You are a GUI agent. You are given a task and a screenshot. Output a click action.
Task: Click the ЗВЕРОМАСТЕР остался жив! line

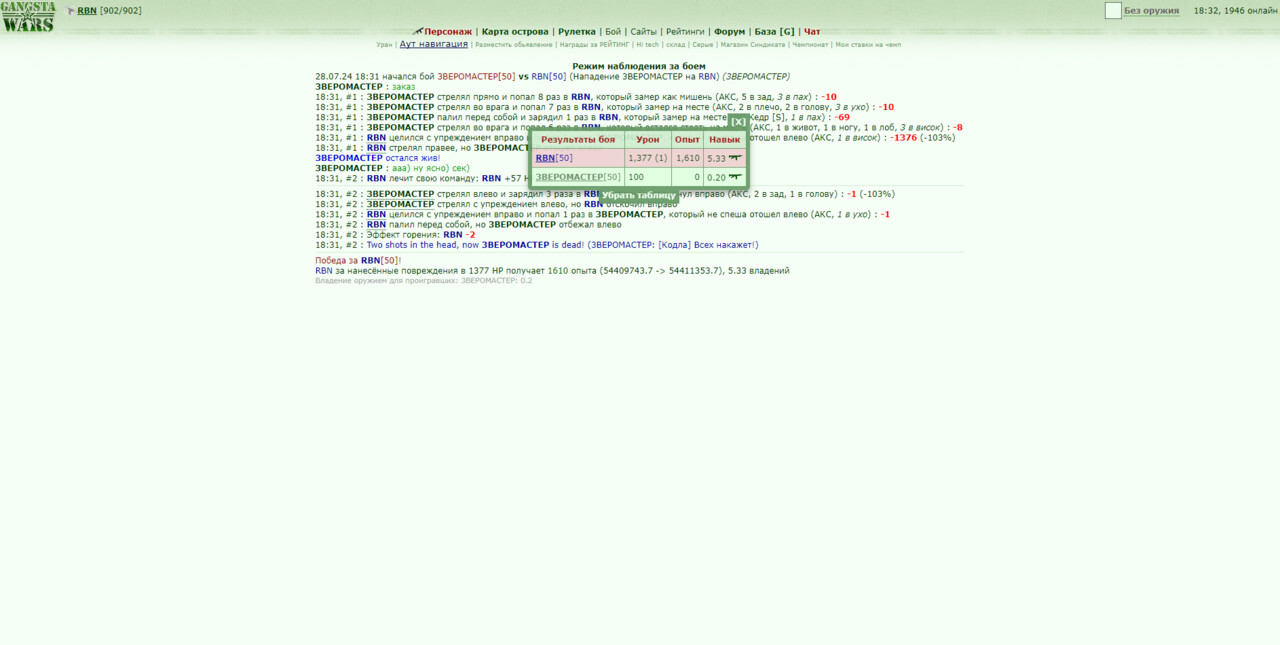pos(377,158)
